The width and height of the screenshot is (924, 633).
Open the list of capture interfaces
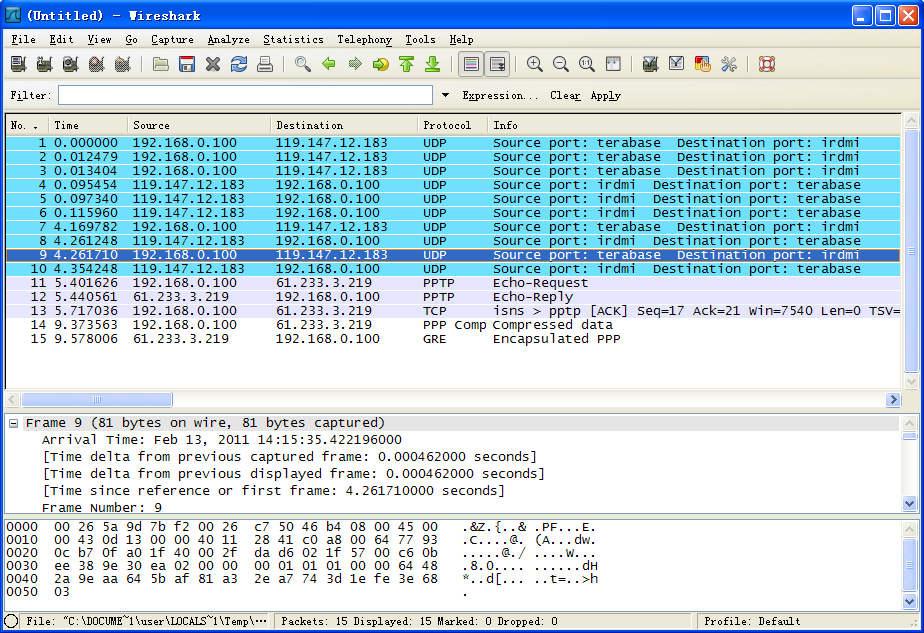tap(18, 64)
